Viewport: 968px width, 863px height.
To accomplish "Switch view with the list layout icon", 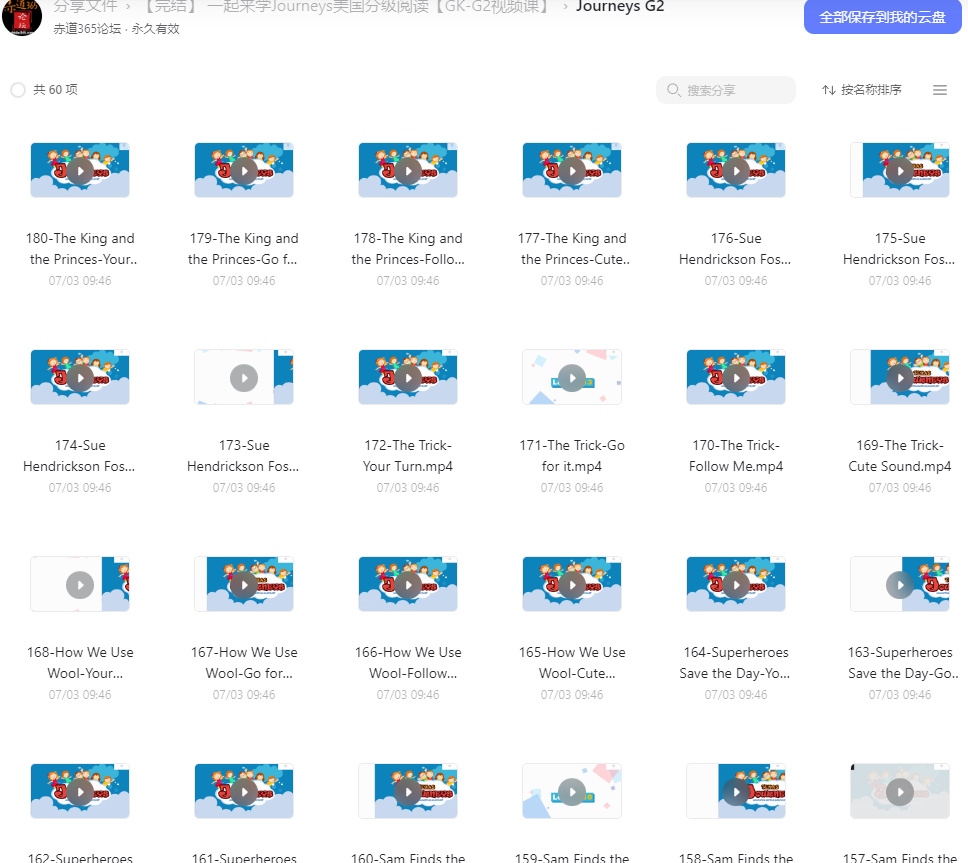I will (x=940, y=90).
